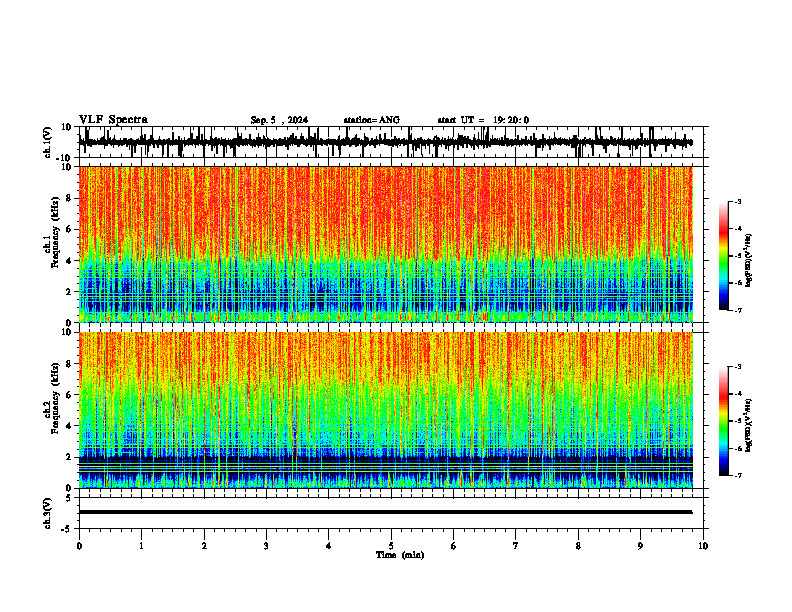Click the "ch.1(V)" waveform axis label
Image resolution: width=792 pixels, height=612 pixels.
pos(48,142)
